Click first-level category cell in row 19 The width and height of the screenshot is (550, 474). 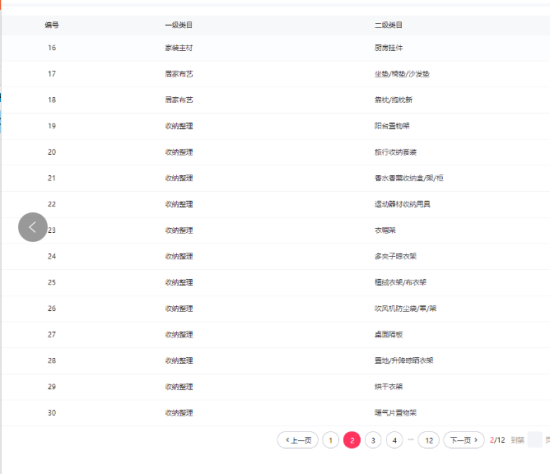[179, 126]
